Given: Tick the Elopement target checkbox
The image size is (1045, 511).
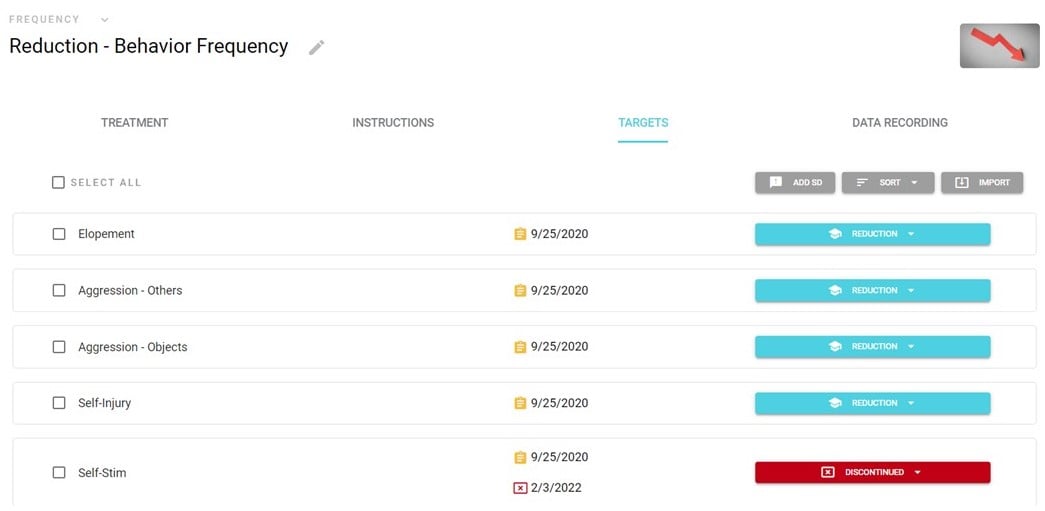Looking at the screenshot, I should click(59, 234).
